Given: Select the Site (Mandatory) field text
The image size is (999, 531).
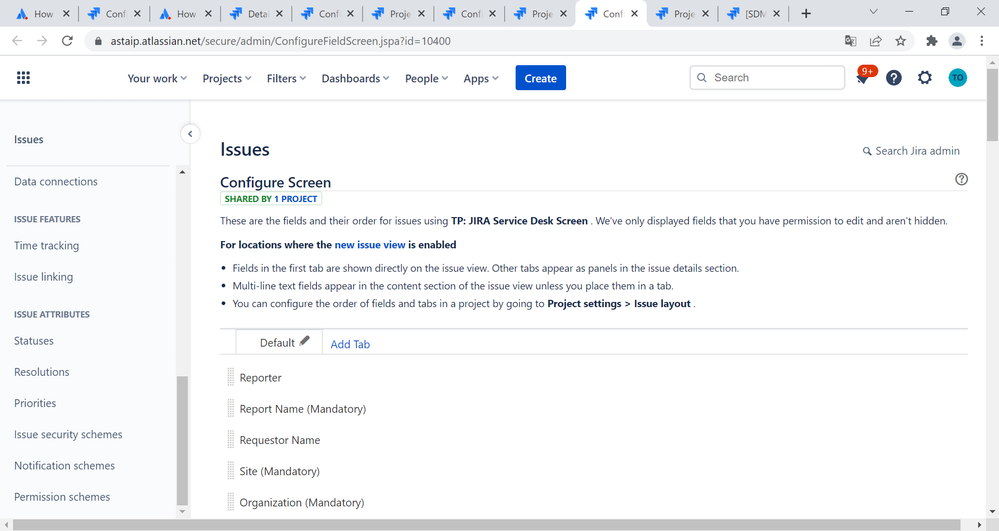Looking at the screenshot, I should pos(280,472).
